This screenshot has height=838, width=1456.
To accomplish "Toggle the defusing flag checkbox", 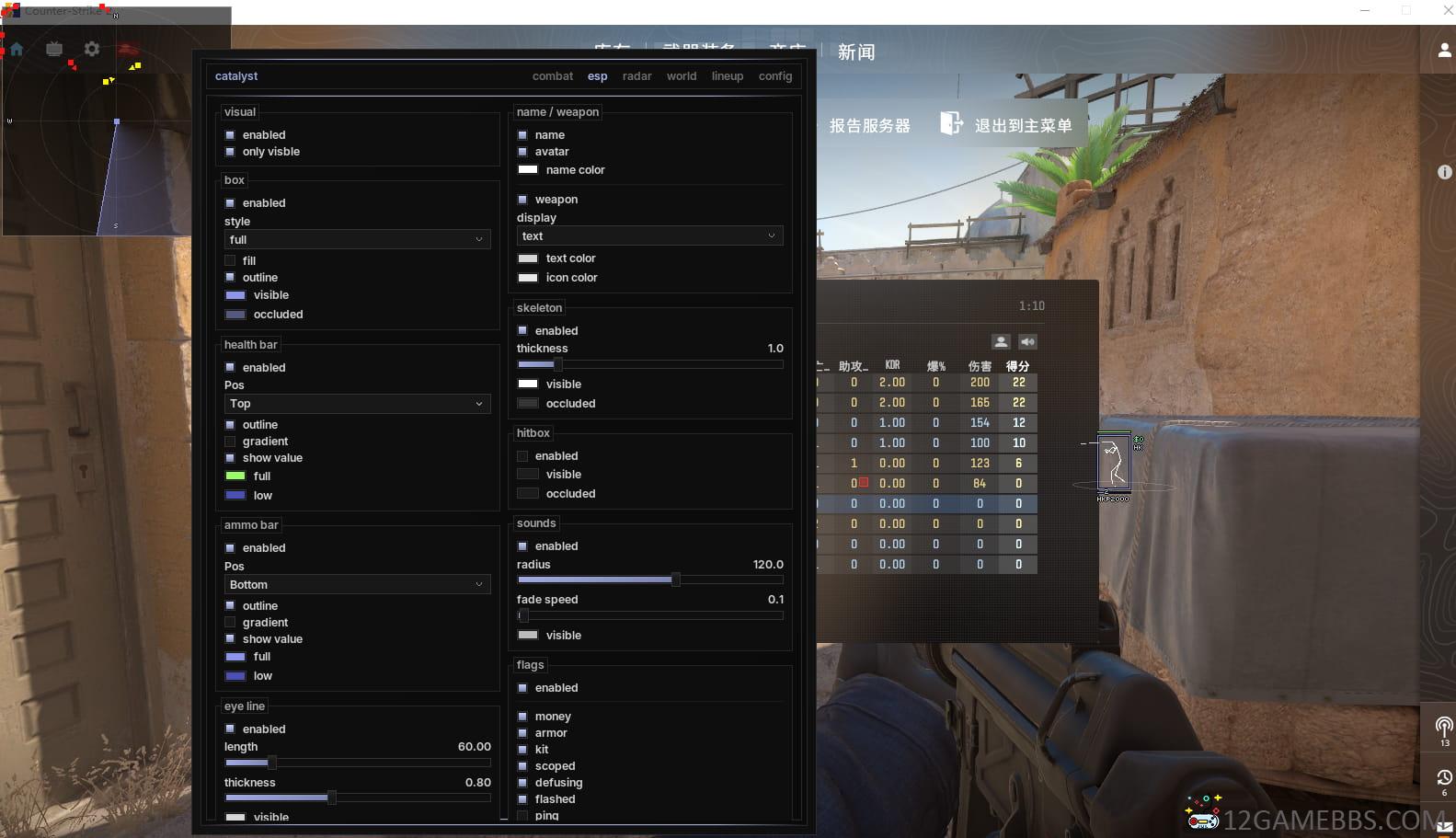I will pos(522,783).
